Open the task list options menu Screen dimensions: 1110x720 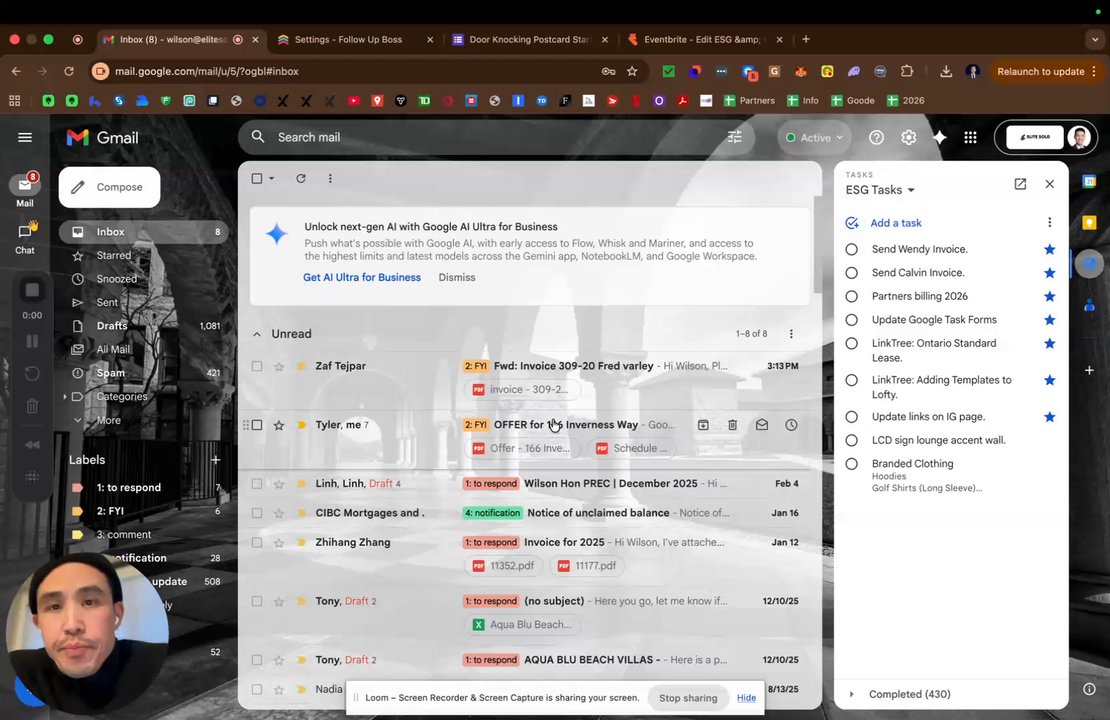coord(1050,222)
